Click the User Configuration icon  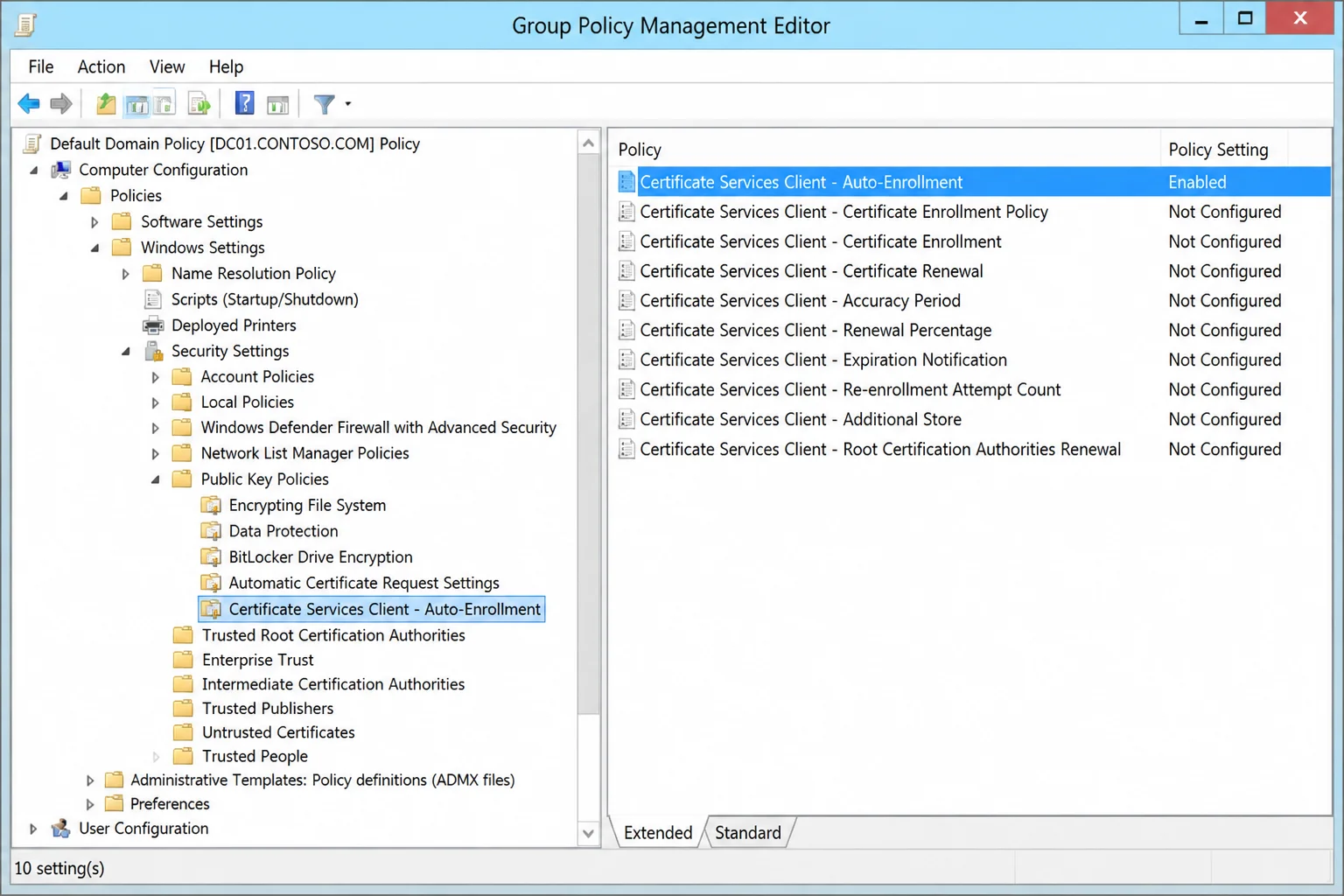(60, 829)
